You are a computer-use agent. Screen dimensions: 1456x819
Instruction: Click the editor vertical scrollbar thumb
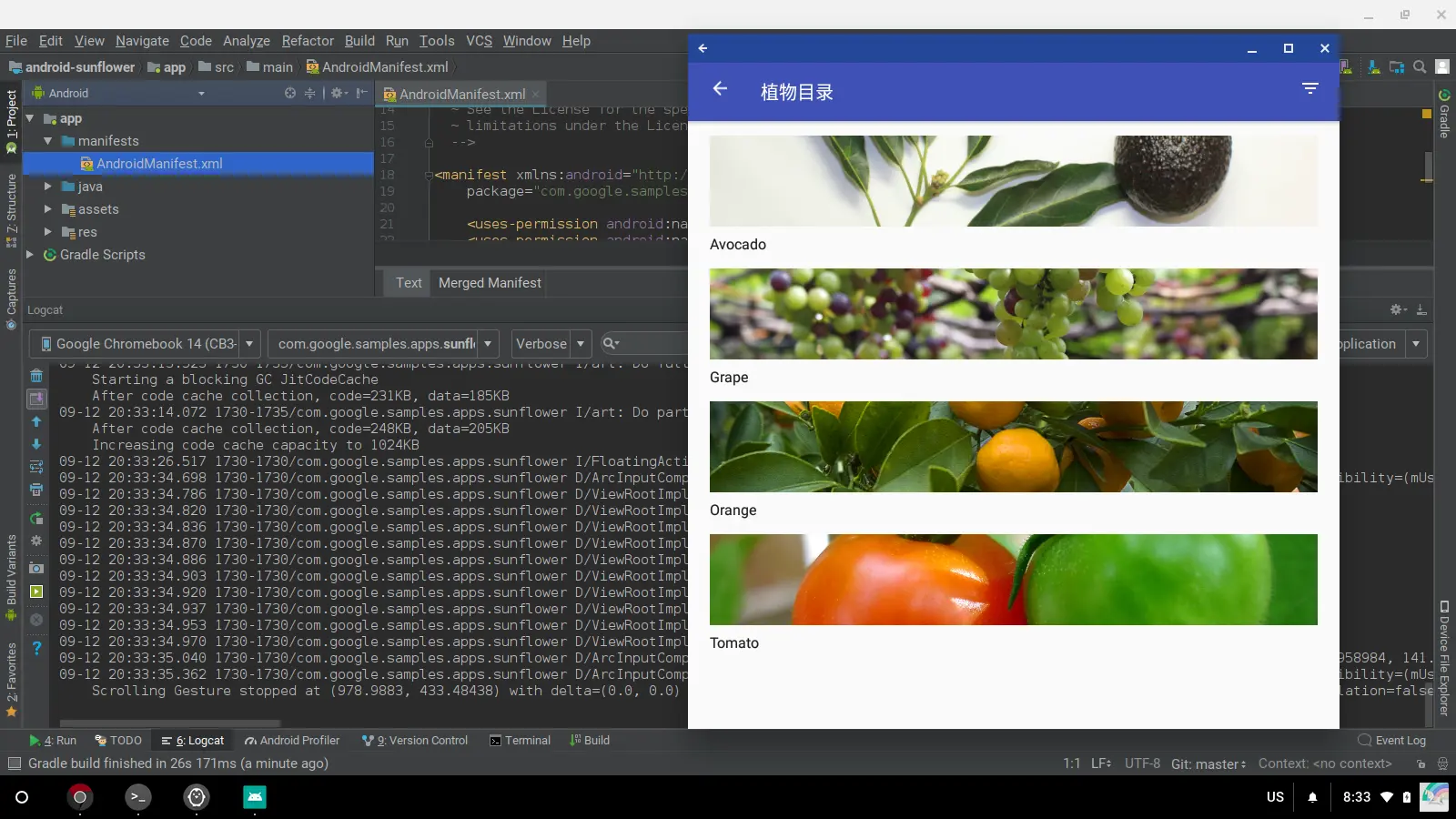coord(1428,166)
